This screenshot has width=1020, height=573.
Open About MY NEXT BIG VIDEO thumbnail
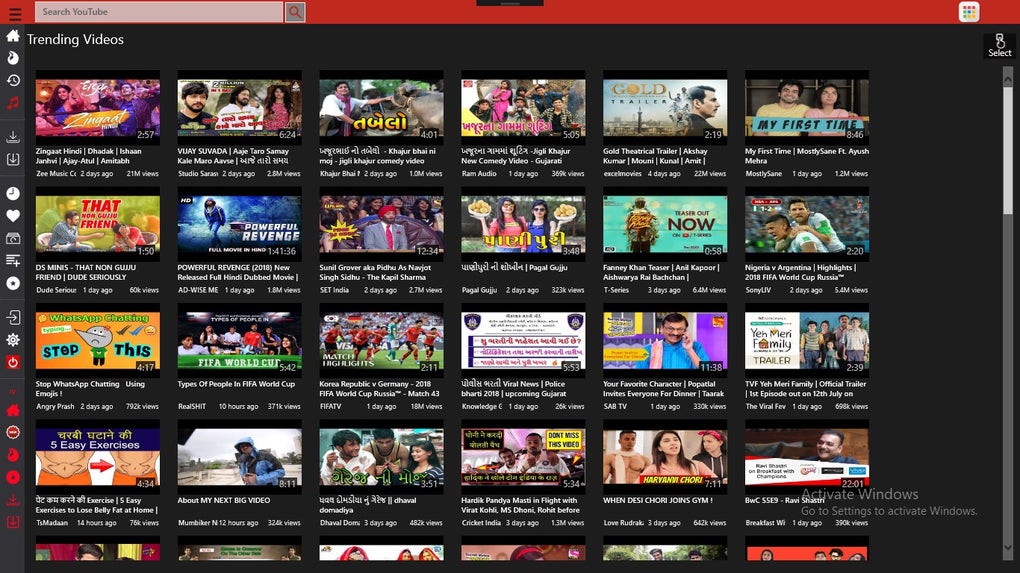(239, 457)
